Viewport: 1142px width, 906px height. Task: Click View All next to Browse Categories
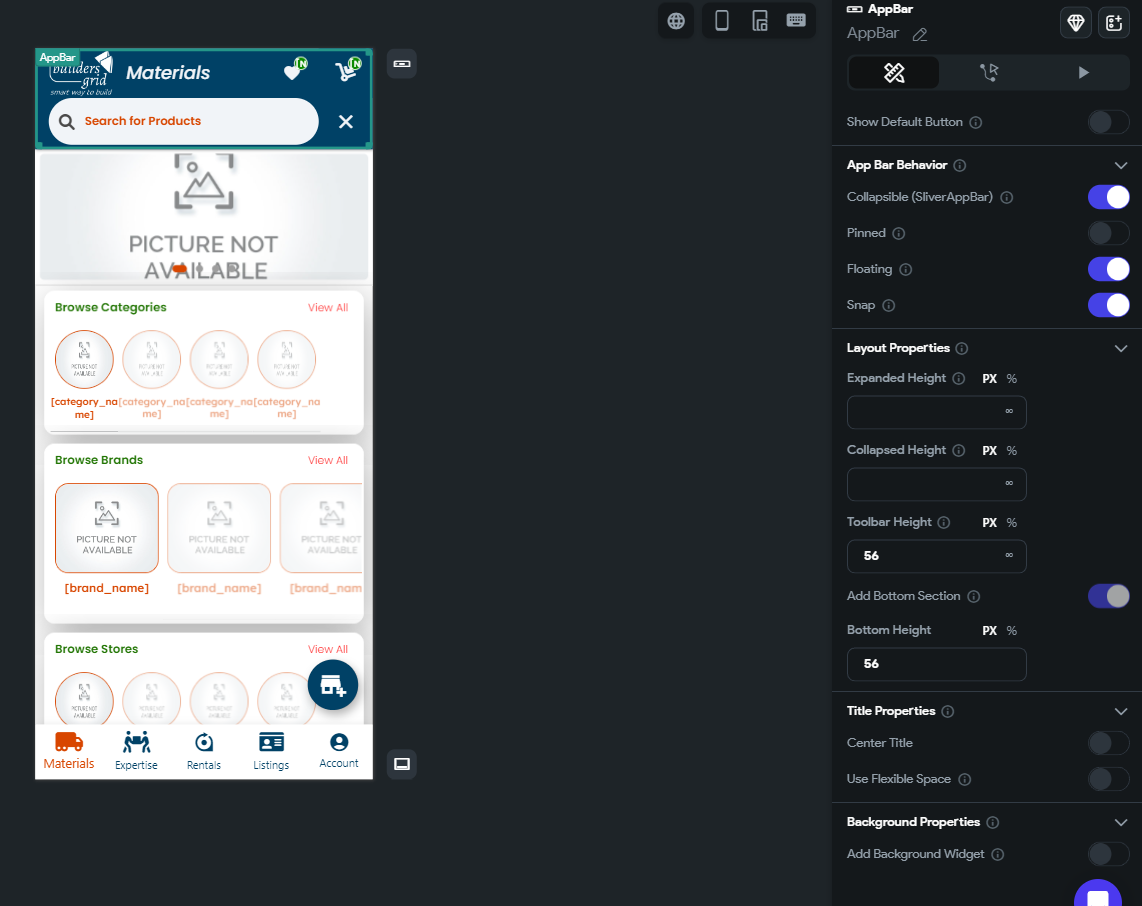pyautogui.click(x=327, y=307)
